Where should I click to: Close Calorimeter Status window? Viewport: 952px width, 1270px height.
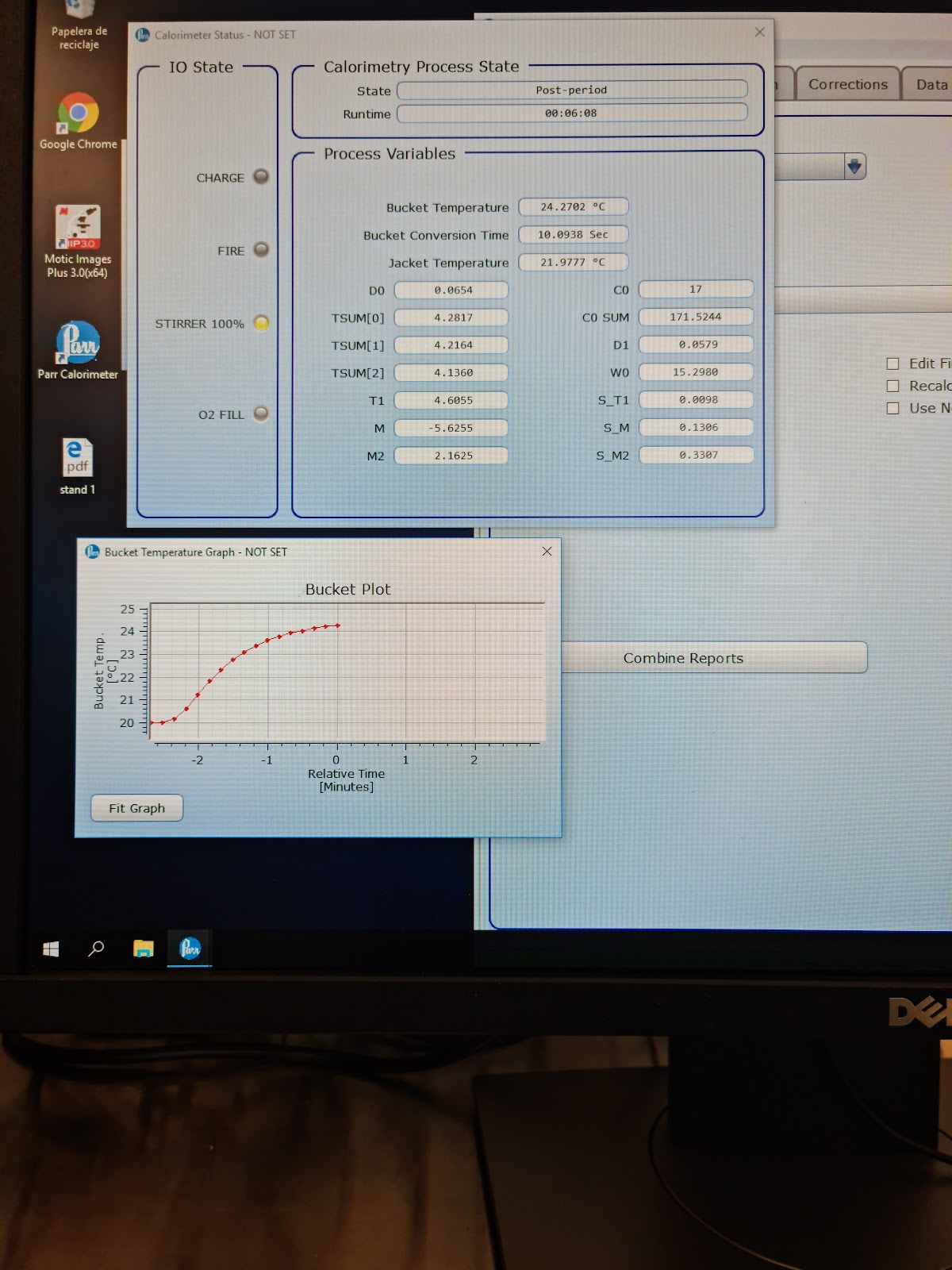[x=759, y=33]
